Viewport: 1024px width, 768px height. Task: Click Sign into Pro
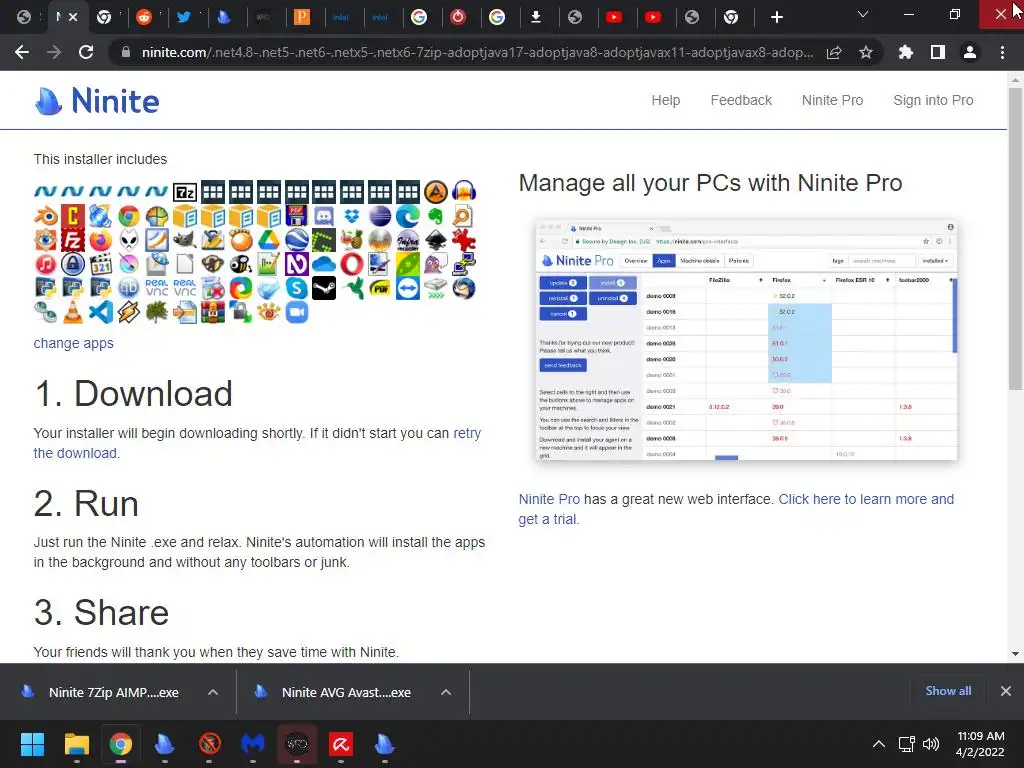coord(933,100)
